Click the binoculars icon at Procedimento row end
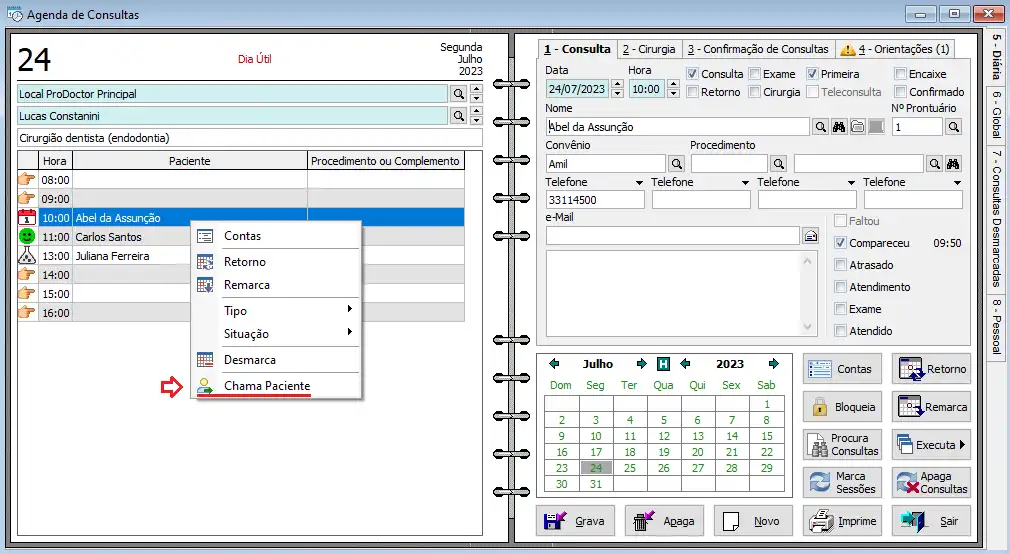The width and height of the screenshot is (1010, 554). tap(953, 164)
